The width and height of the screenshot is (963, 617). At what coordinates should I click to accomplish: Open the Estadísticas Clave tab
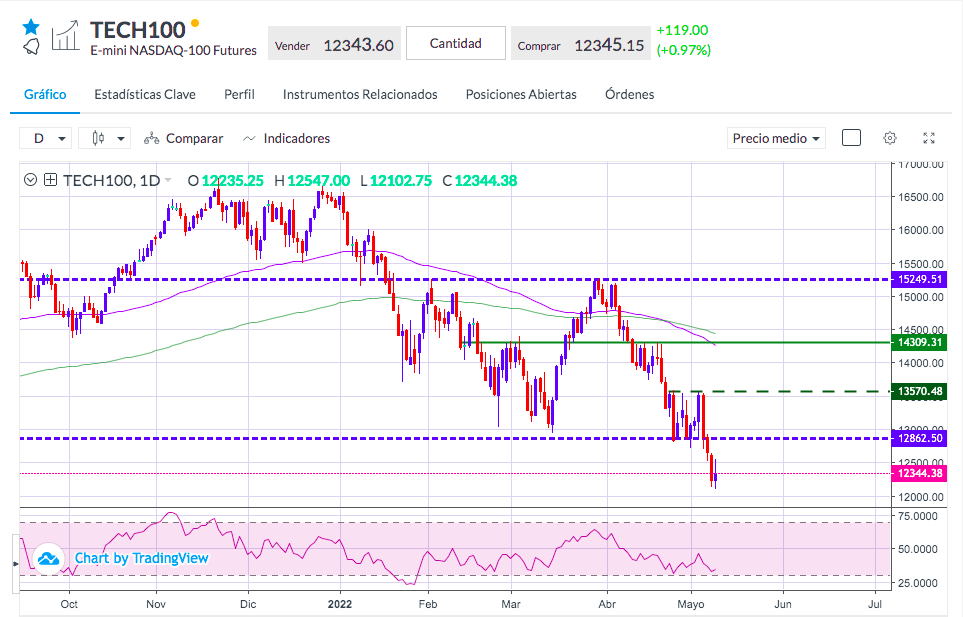point(145,95)
